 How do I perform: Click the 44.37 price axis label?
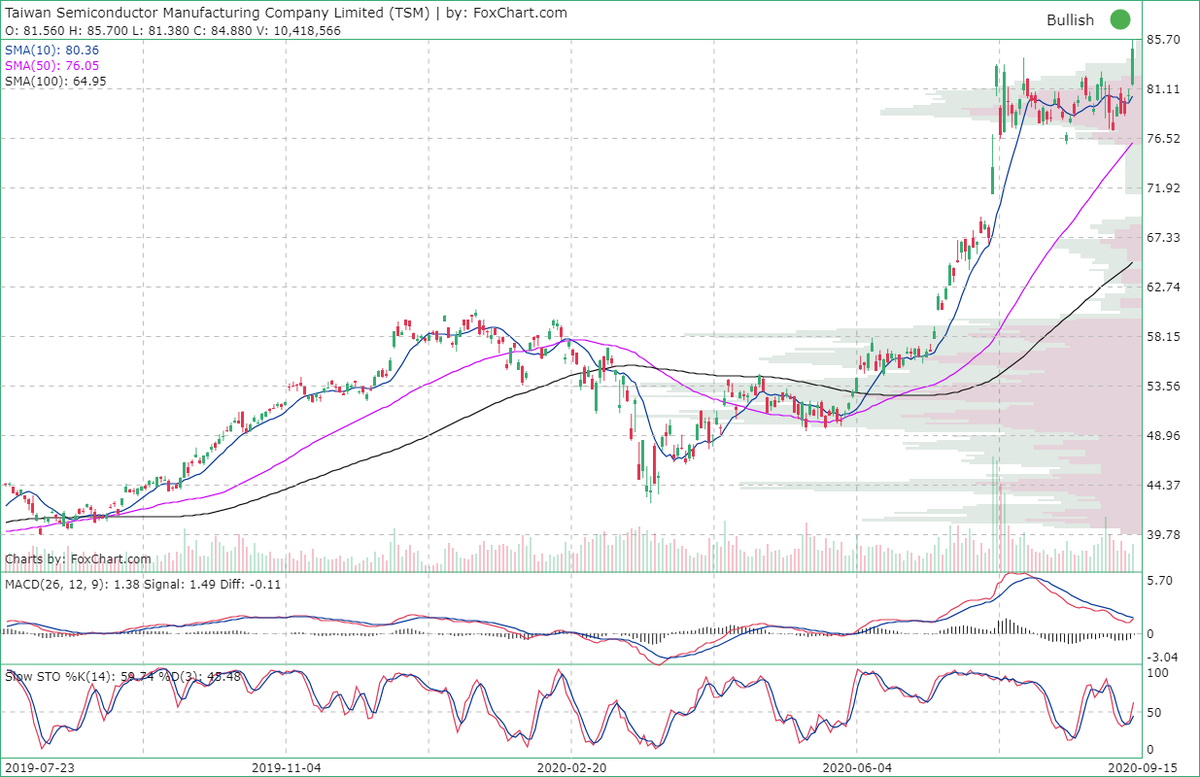tap(1164, 485)
